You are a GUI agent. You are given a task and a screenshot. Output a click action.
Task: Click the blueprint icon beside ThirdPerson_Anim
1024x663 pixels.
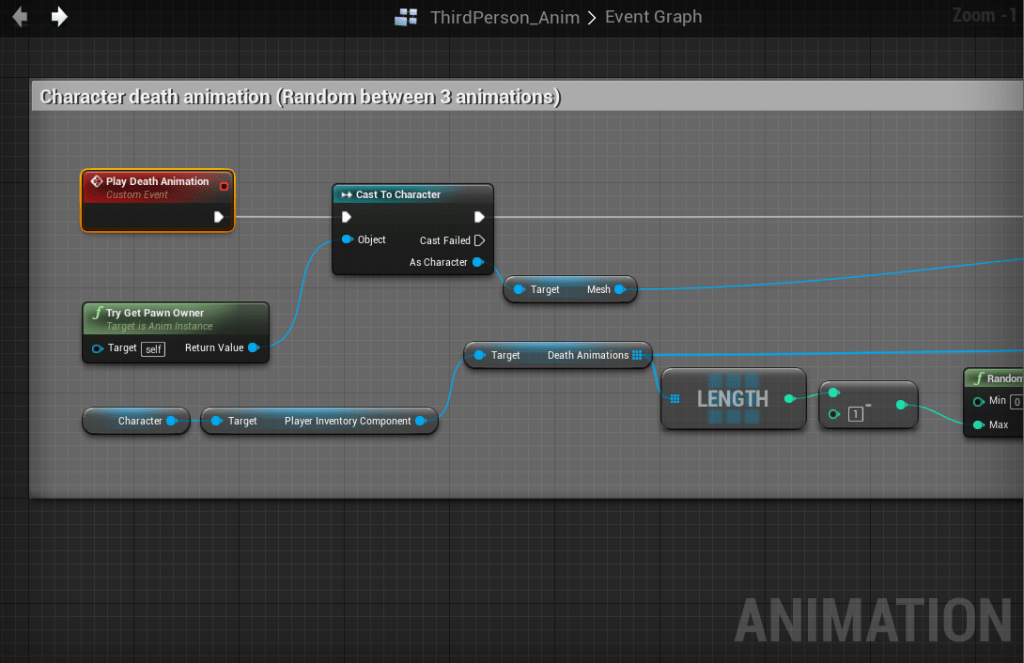[x=406, y=17]
